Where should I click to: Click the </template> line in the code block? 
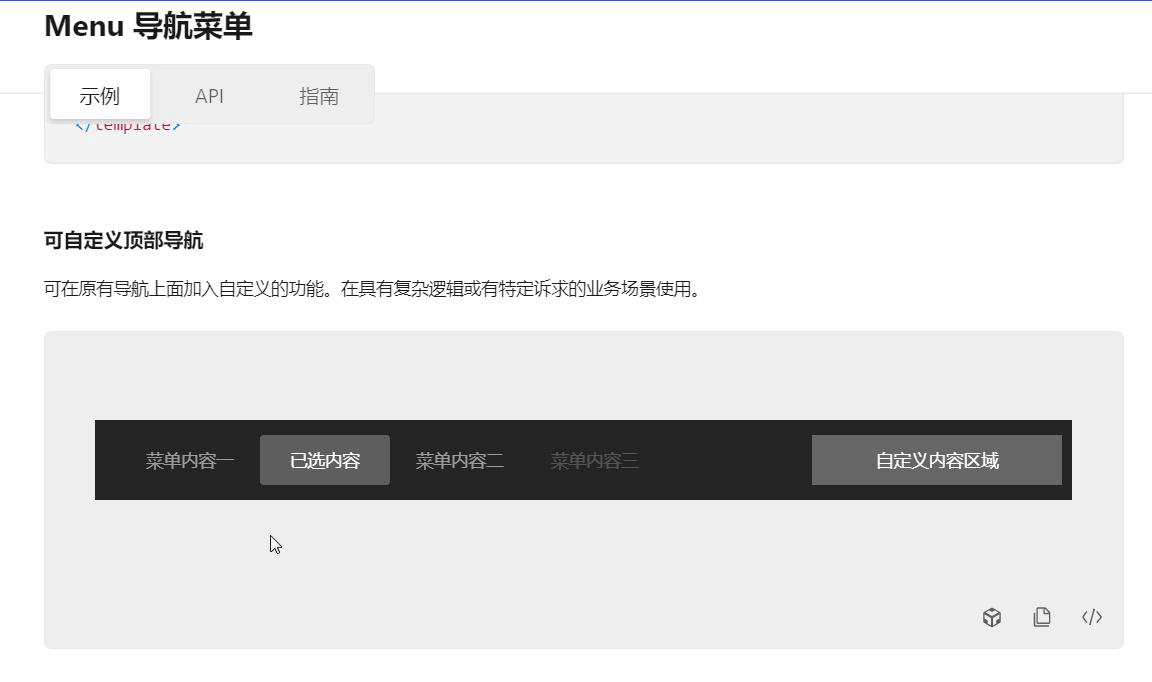128,123
